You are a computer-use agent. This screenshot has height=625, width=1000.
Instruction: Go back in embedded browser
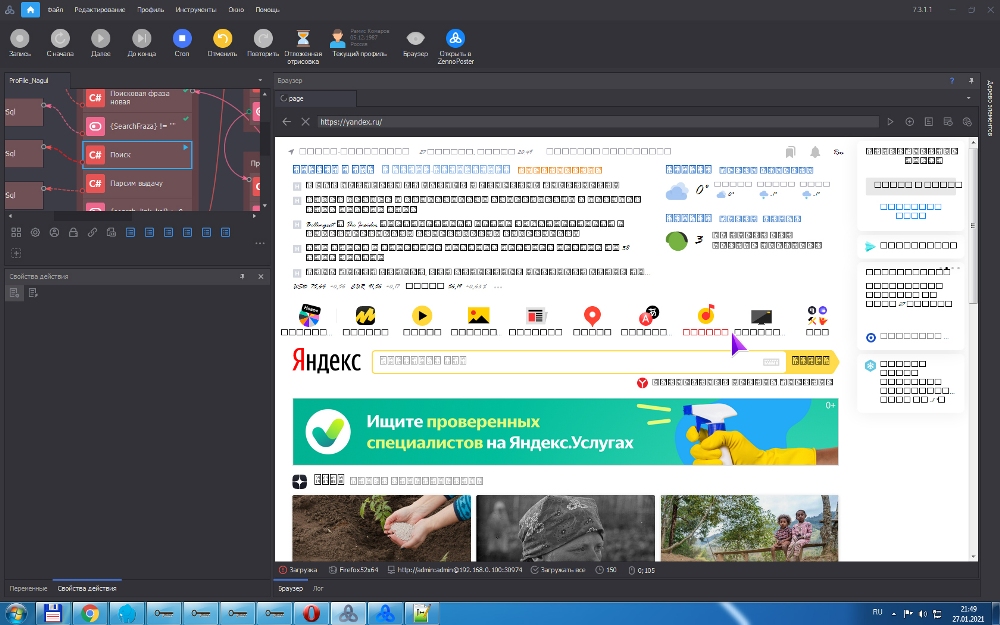coord(287,122)
